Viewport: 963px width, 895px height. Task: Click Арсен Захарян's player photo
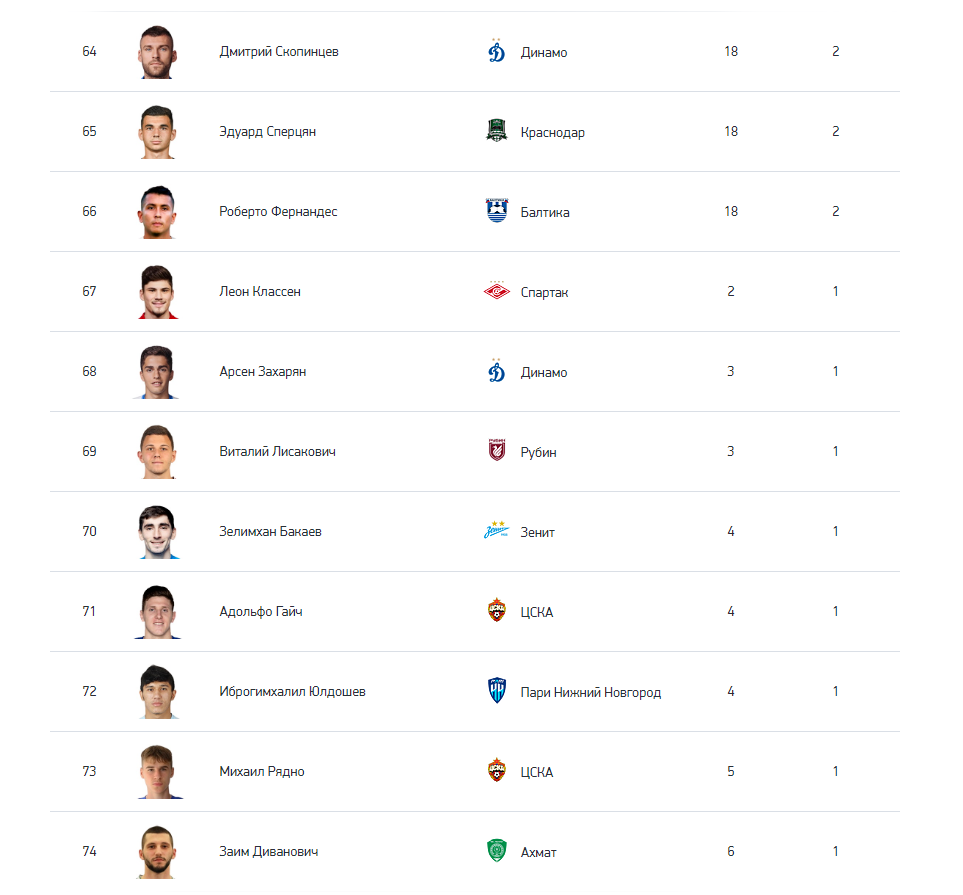pyautogui.click(x=158, y=372)
